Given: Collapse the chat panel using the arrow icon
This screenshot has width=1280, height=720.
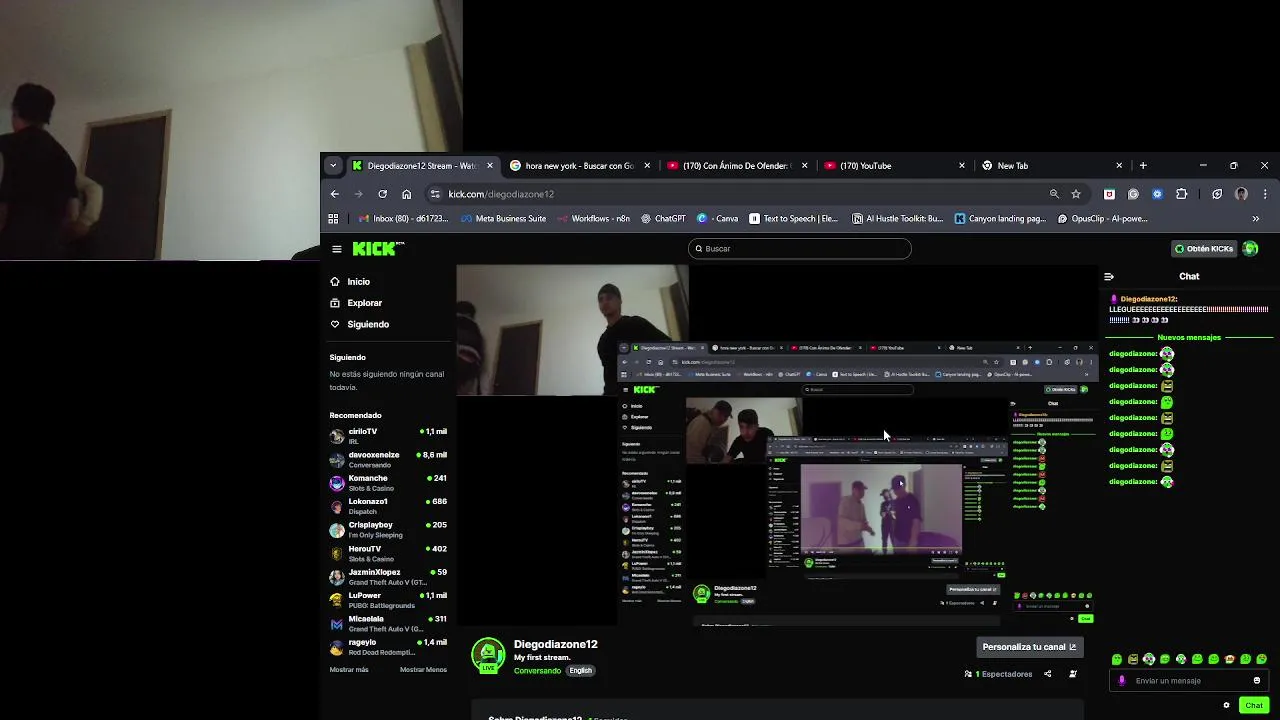Looking at the screenshot, I should coord(1109,277).
